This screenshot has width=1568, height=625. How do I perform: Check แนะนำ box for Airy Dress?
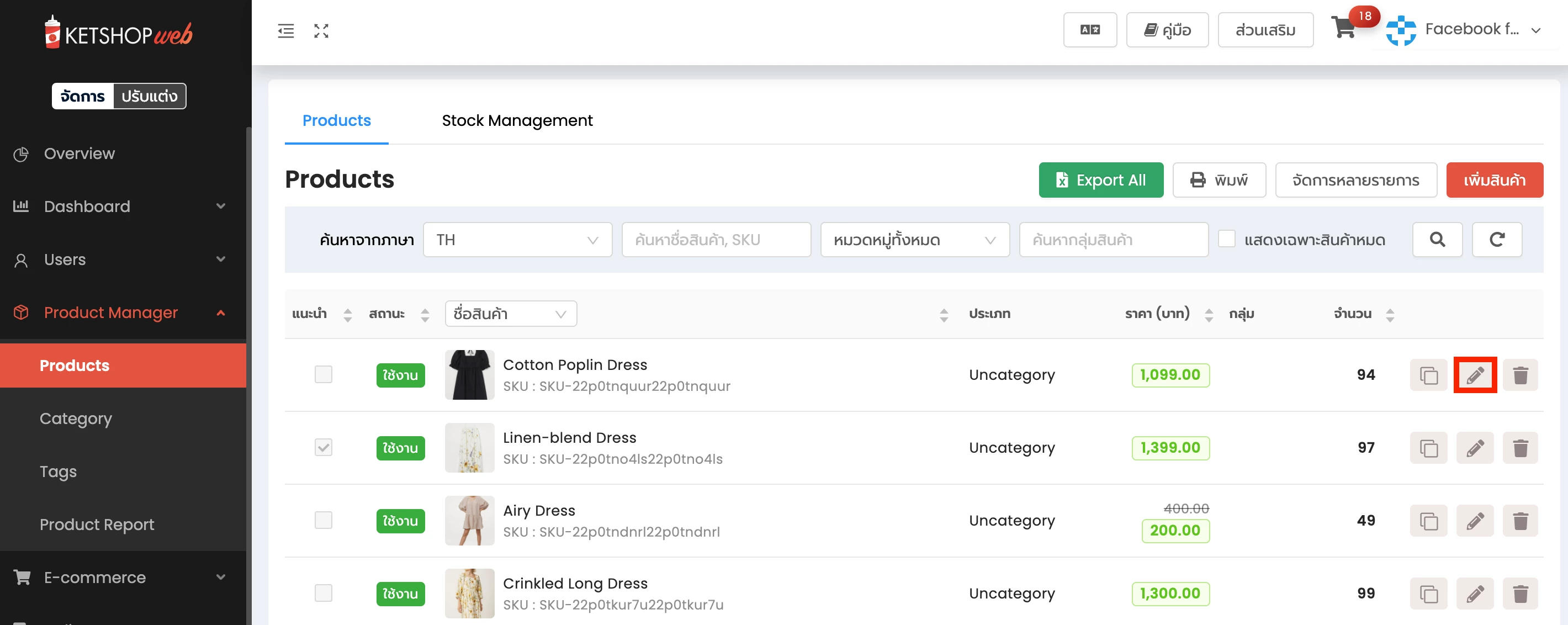[323, 520]
